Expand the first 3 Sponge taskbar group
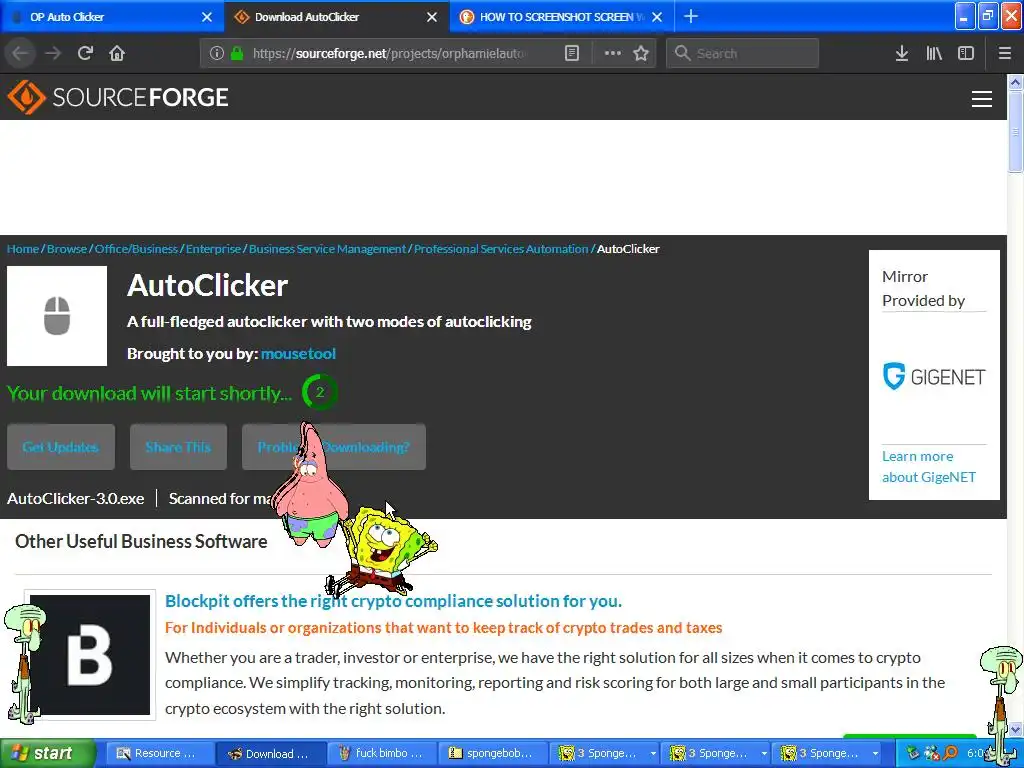Viewport: 1024px width, 768px height. click(652, 754)
